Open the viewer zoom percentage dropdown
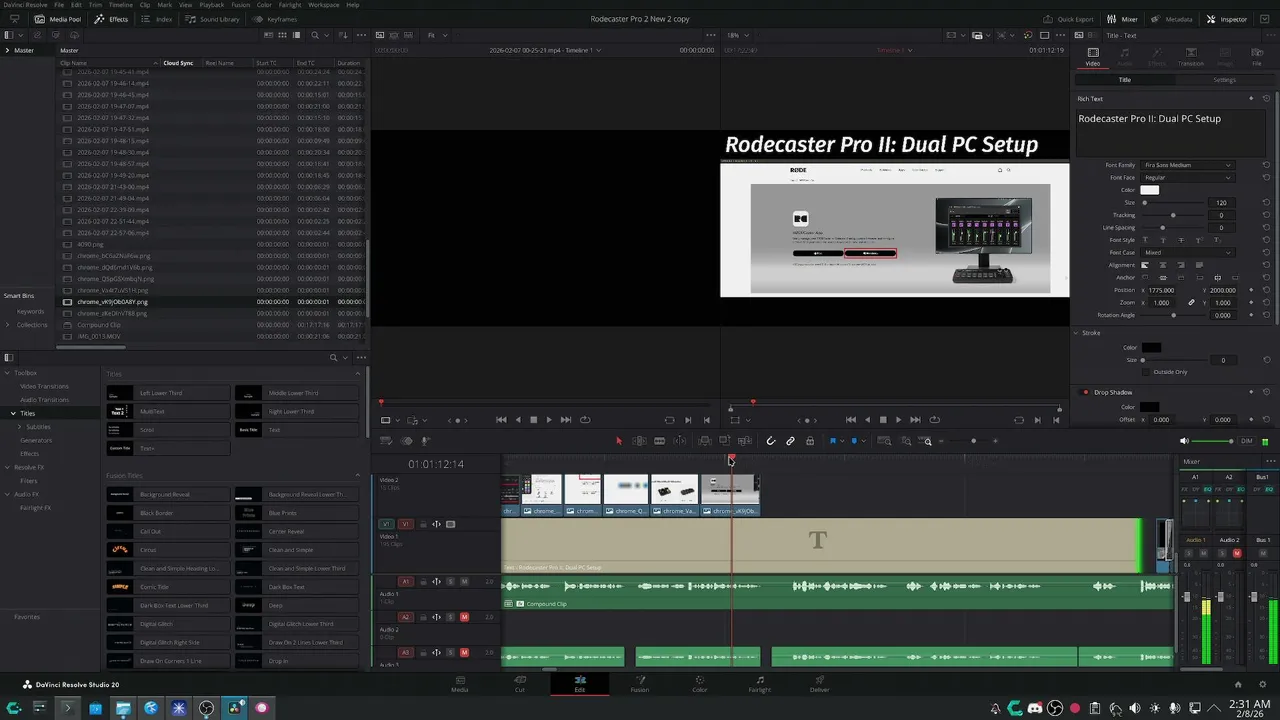Screen dimensions: 1280x720 click(738, 35)
